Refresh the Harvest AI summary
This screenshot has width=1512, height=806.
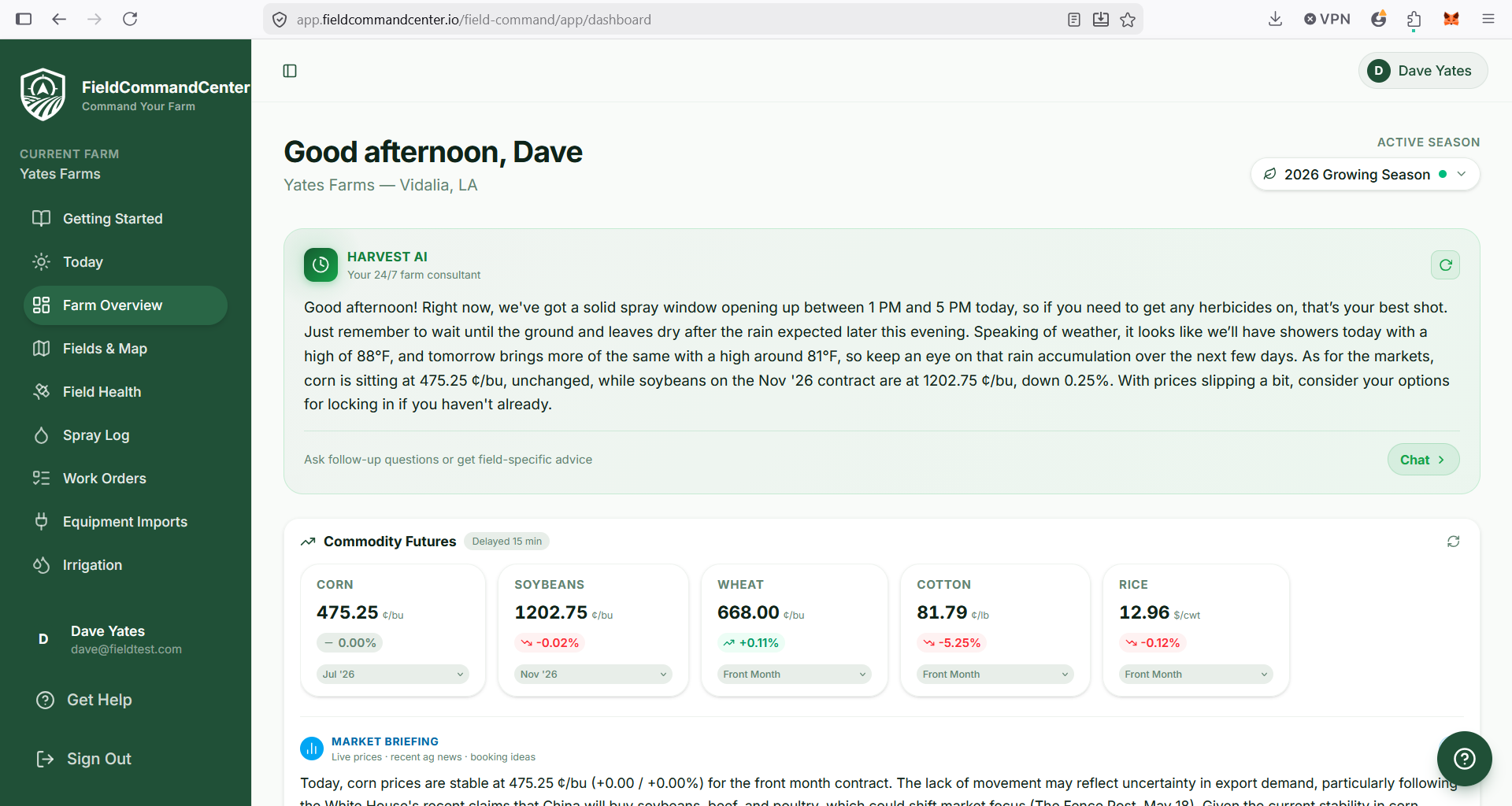[1445, 265]
